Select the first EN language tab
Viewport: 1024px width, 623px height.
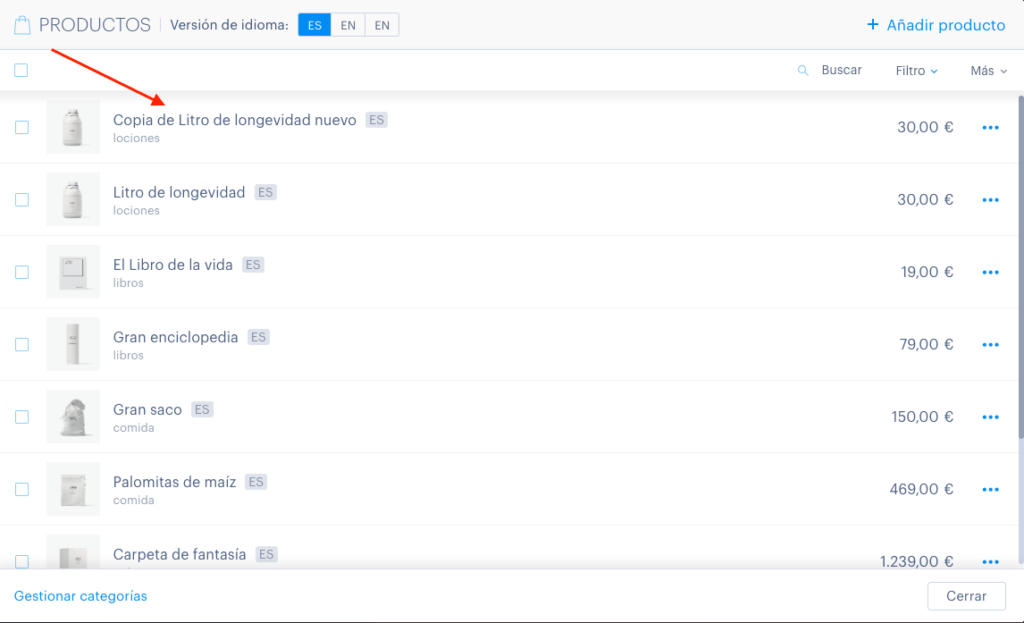point(348,25)
